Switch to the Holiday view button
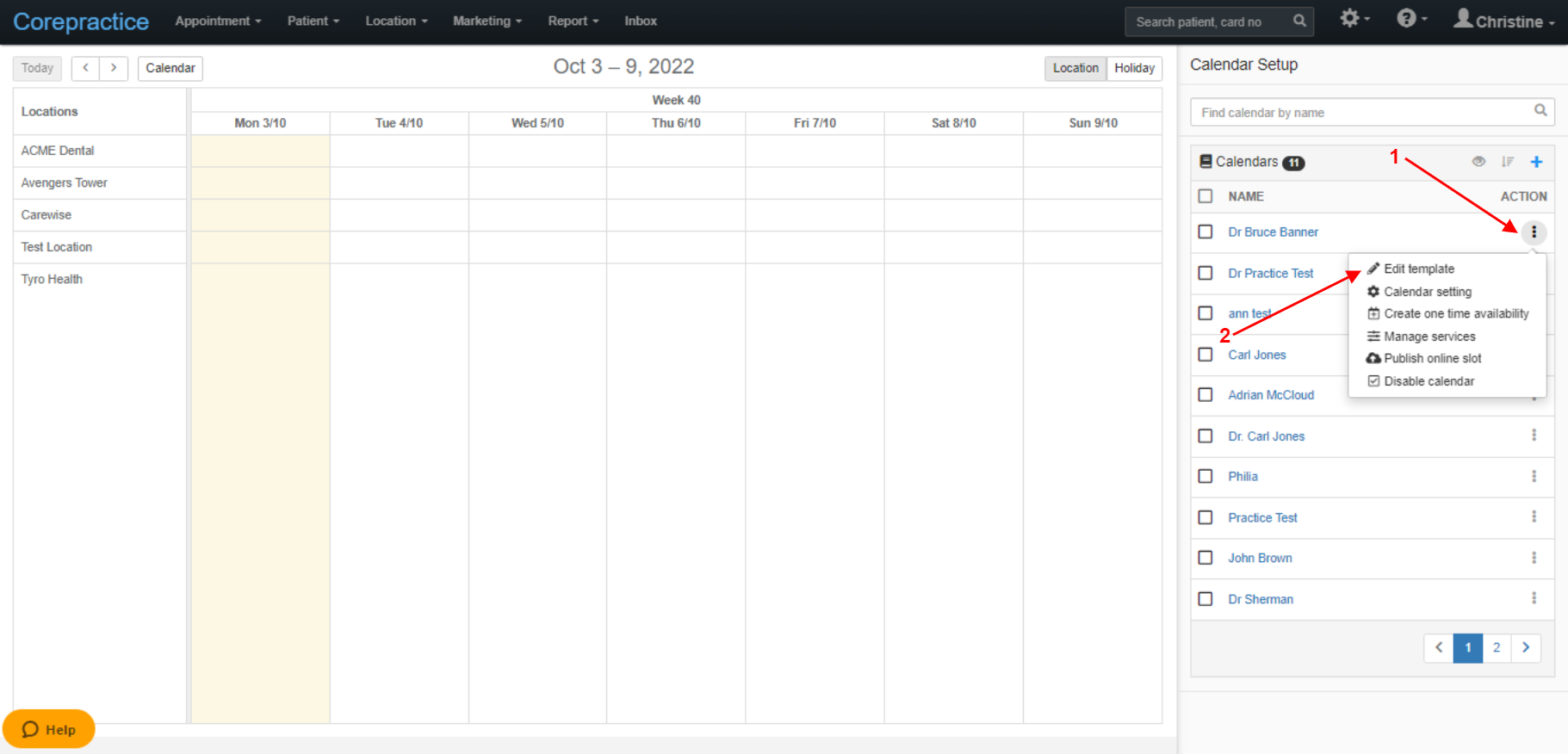 click(x=1134, y=68)
